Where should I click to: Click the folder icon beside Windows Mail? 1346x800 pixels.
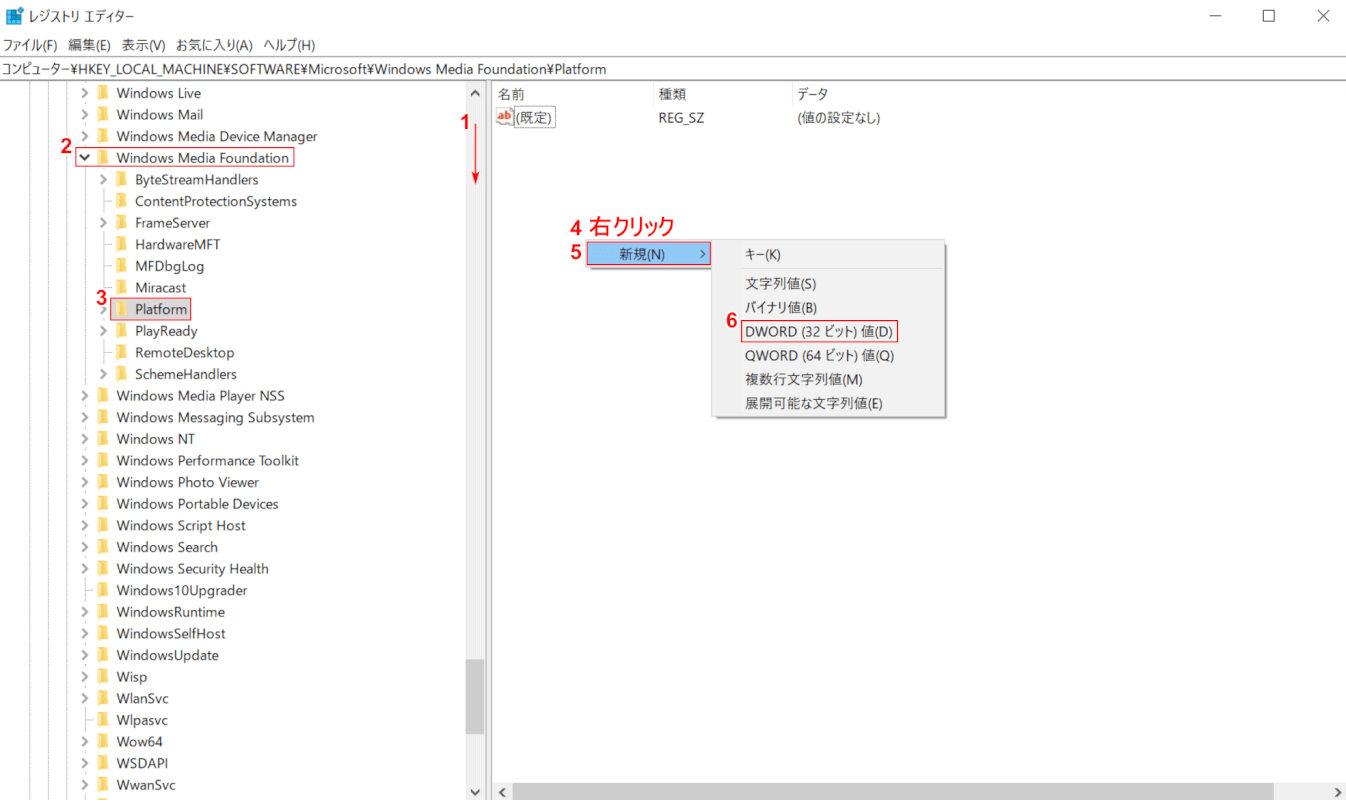[103, 115]
